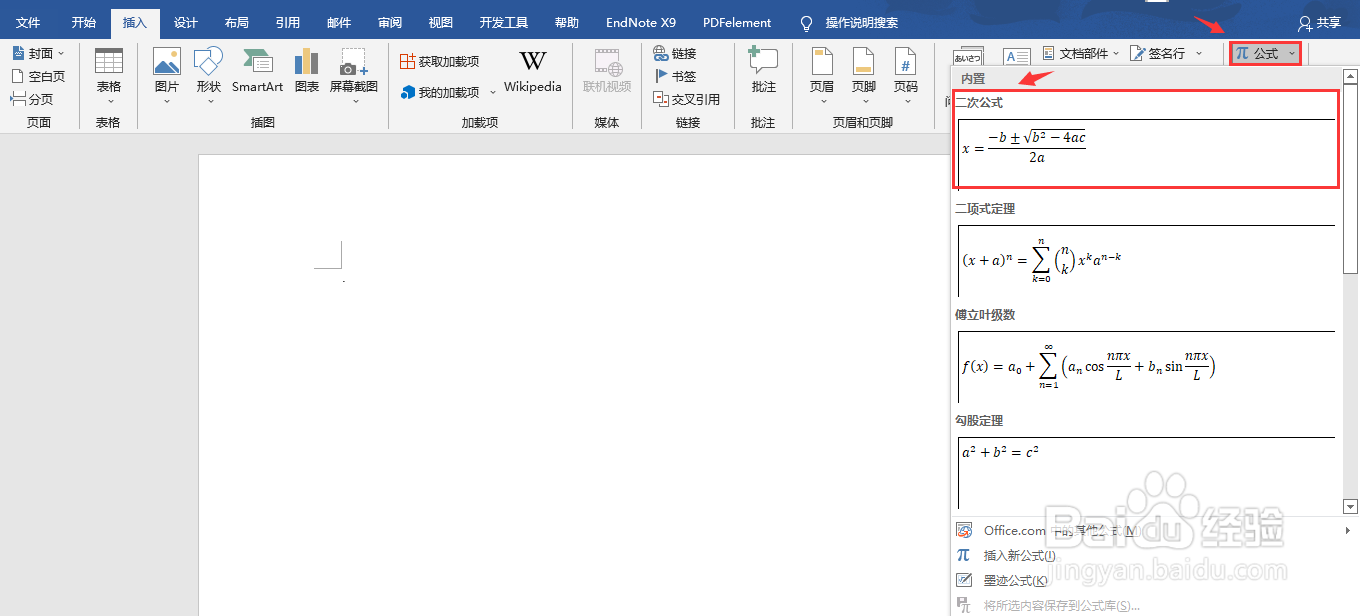Insert a page break (分页)
1360x616 pixels.
32,99
